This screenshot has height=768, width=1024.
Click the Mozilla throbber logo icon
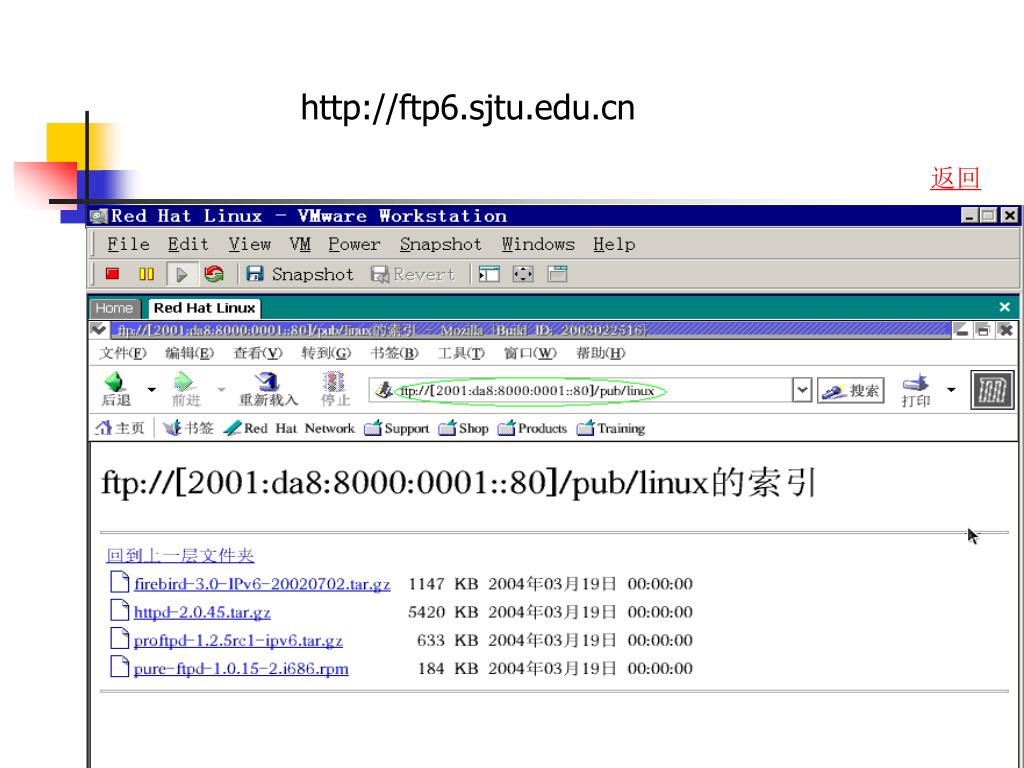point(992,391)
